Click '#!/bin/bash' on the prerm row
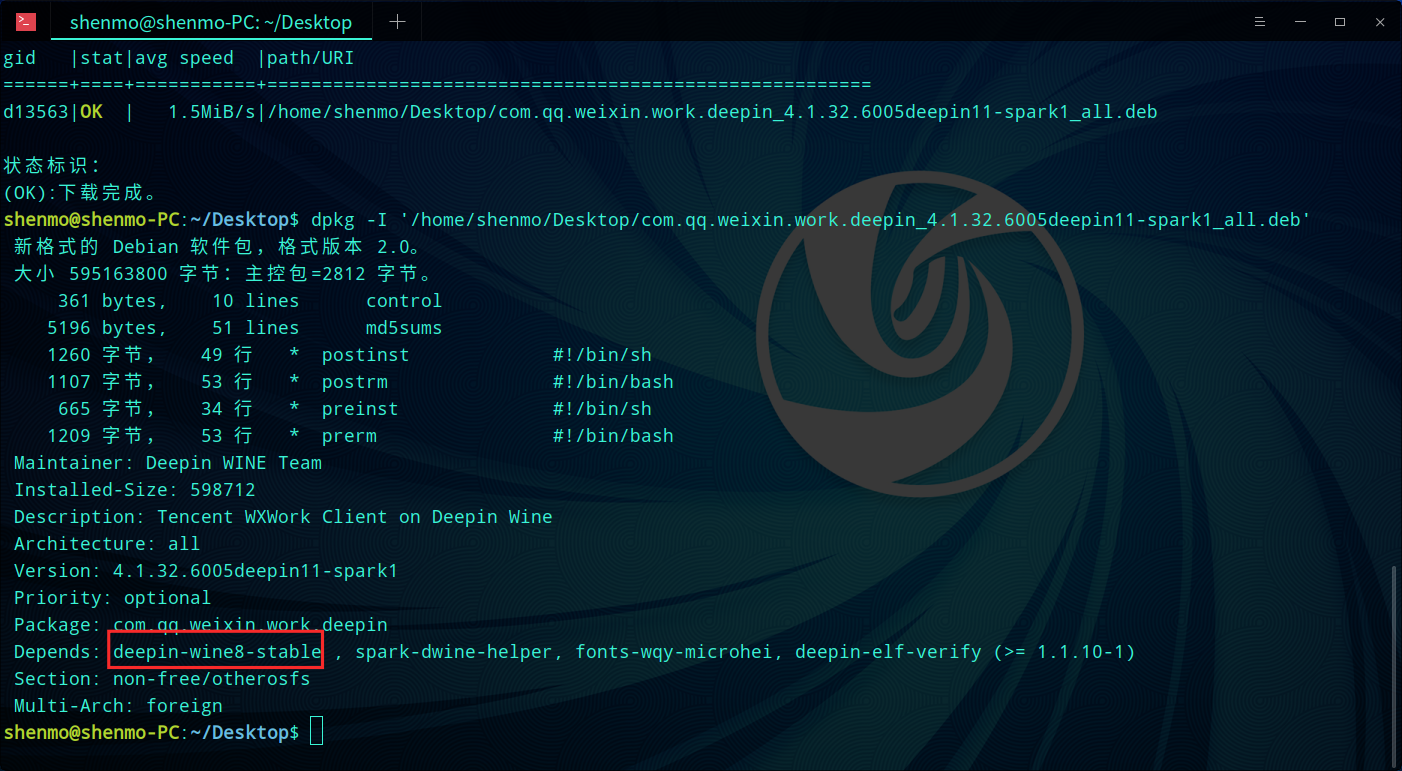The height and width of the screenshot is (771, 1402). (613, 436)
